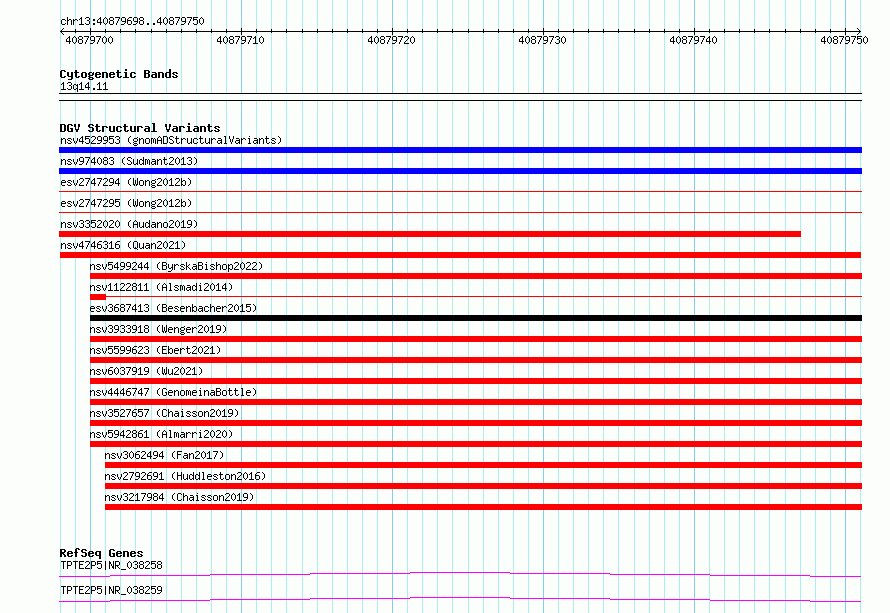Click the red bar for nsv5499244
Image resolution: width=890 pixels, height=613 pixels.
[x=476, y=276]
